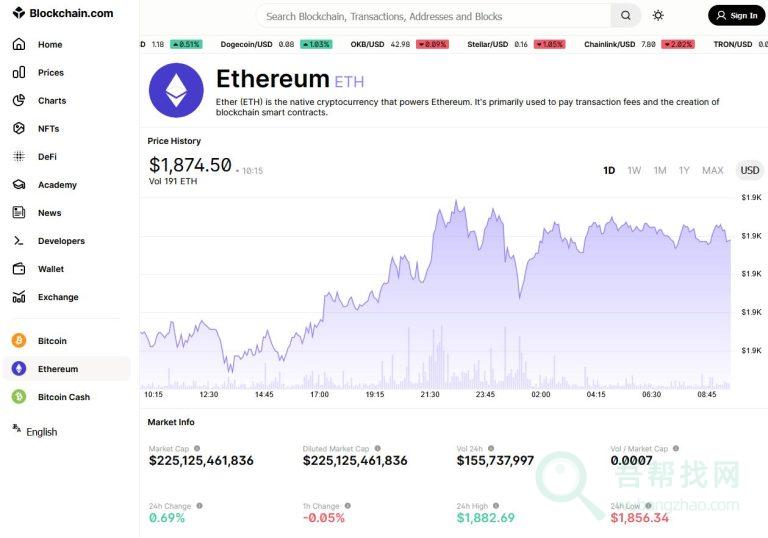Focus the blockchain search input field
This screenshot has width=768, height=538.
click(435, 16)
